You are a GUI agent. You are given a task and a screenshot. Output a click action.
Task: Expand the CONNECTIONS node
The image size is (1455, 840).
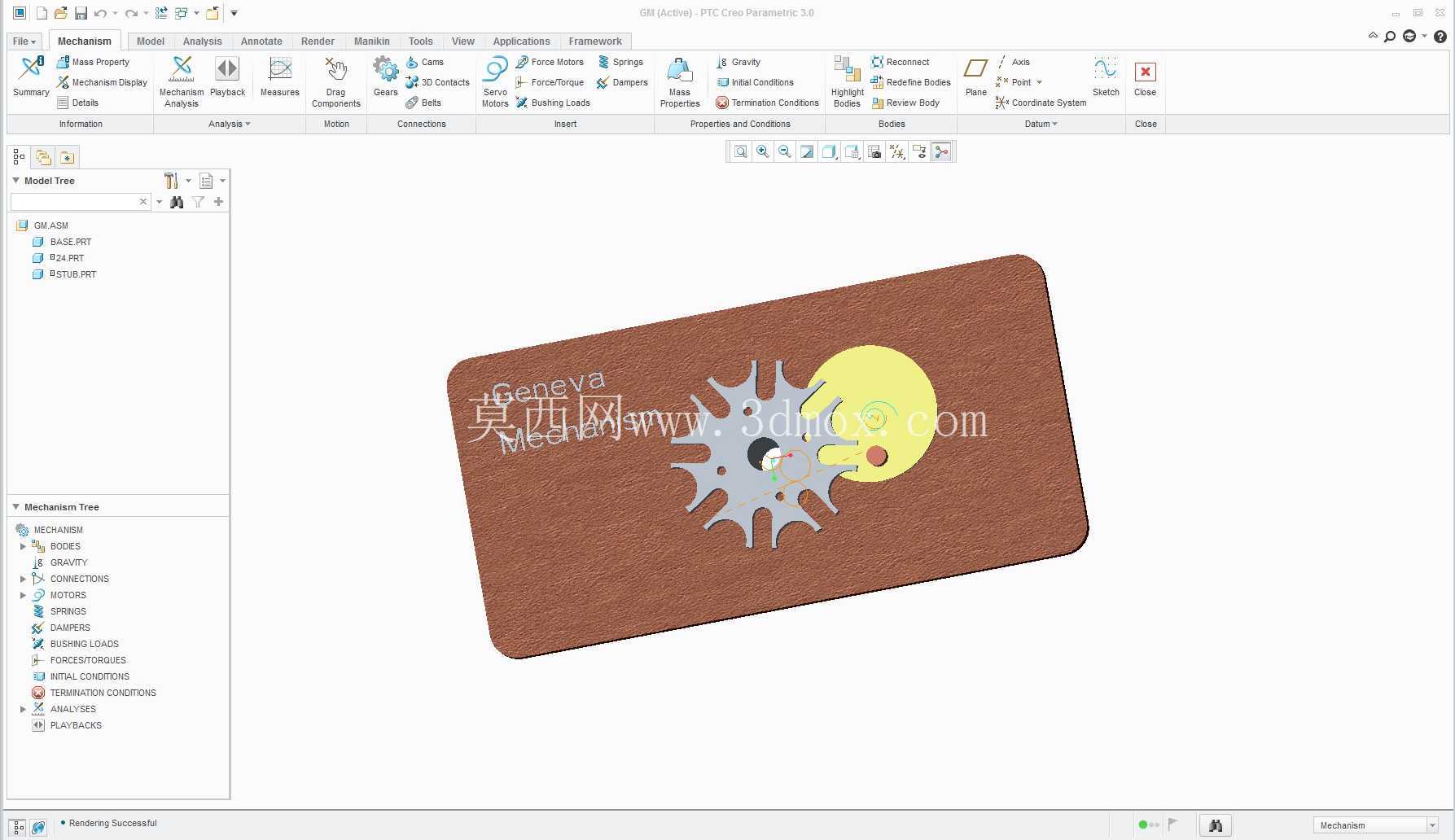[23, 579]
